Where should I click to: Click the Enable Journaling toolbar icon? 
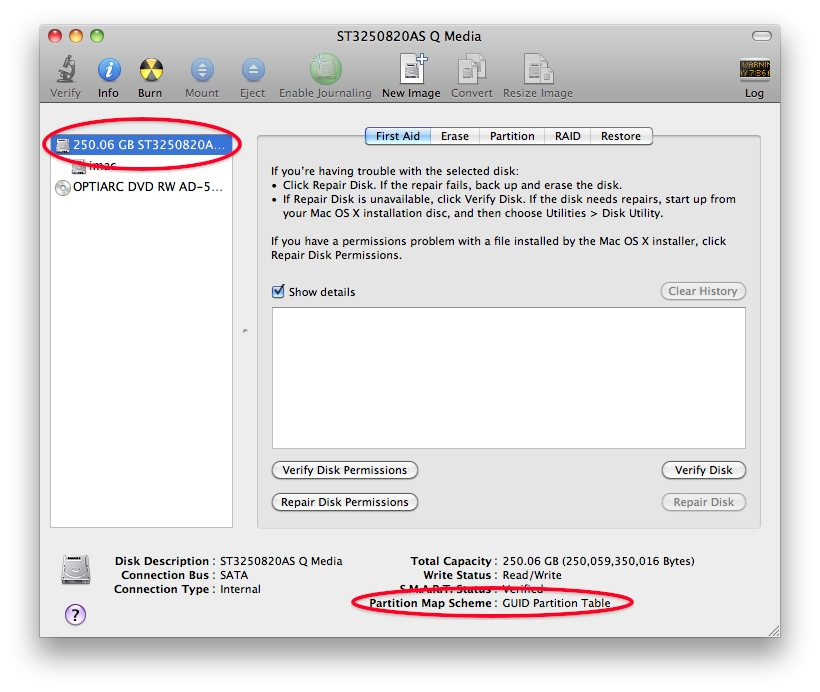[325, 69]
